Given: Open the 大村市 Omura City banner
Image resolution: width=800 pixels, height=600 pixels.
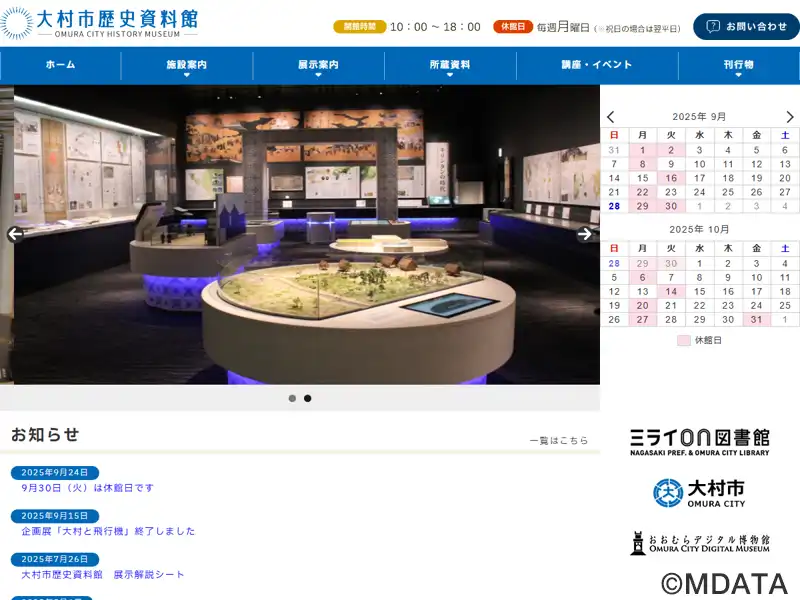Looking at the screenshot, I should tap(699, 493).
